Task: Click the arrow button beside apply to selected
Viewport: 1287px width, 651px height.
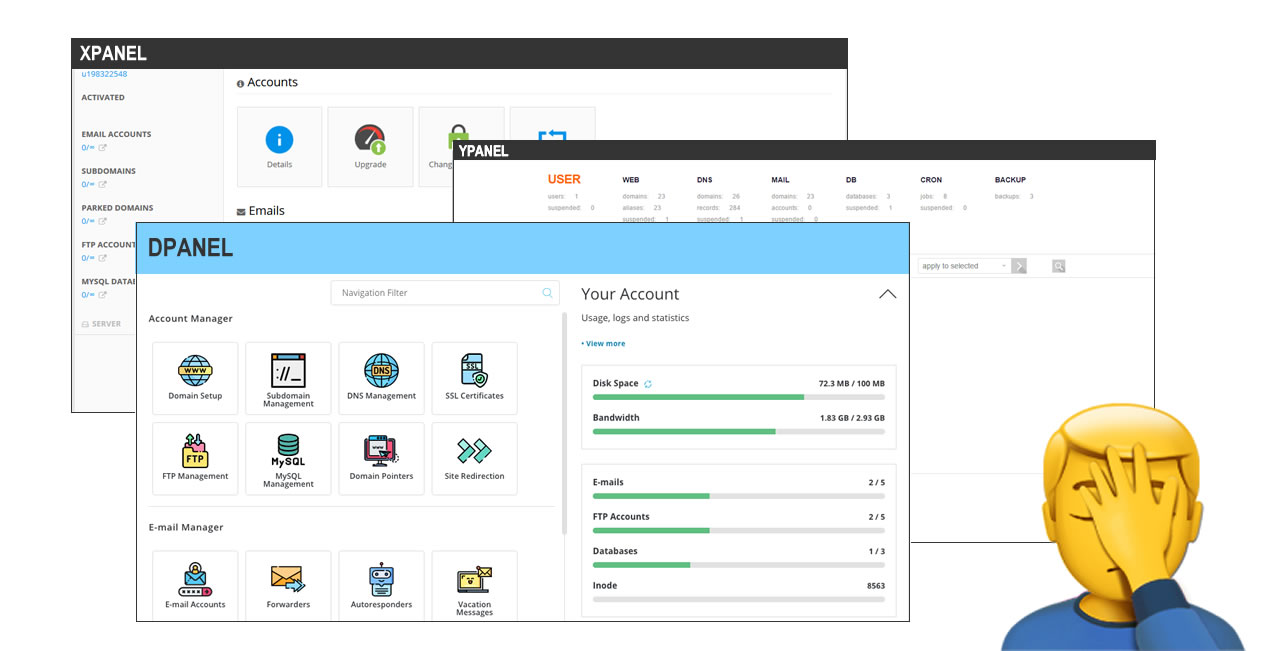Action: 1019,266
